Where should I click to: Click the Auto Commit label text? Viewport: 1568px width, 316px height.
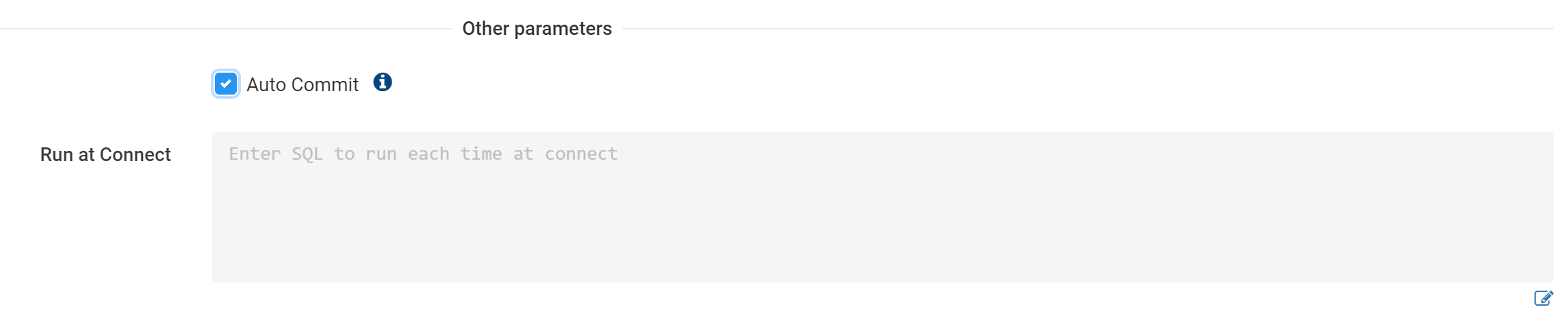pyautogui.click(x=302, y=84)
